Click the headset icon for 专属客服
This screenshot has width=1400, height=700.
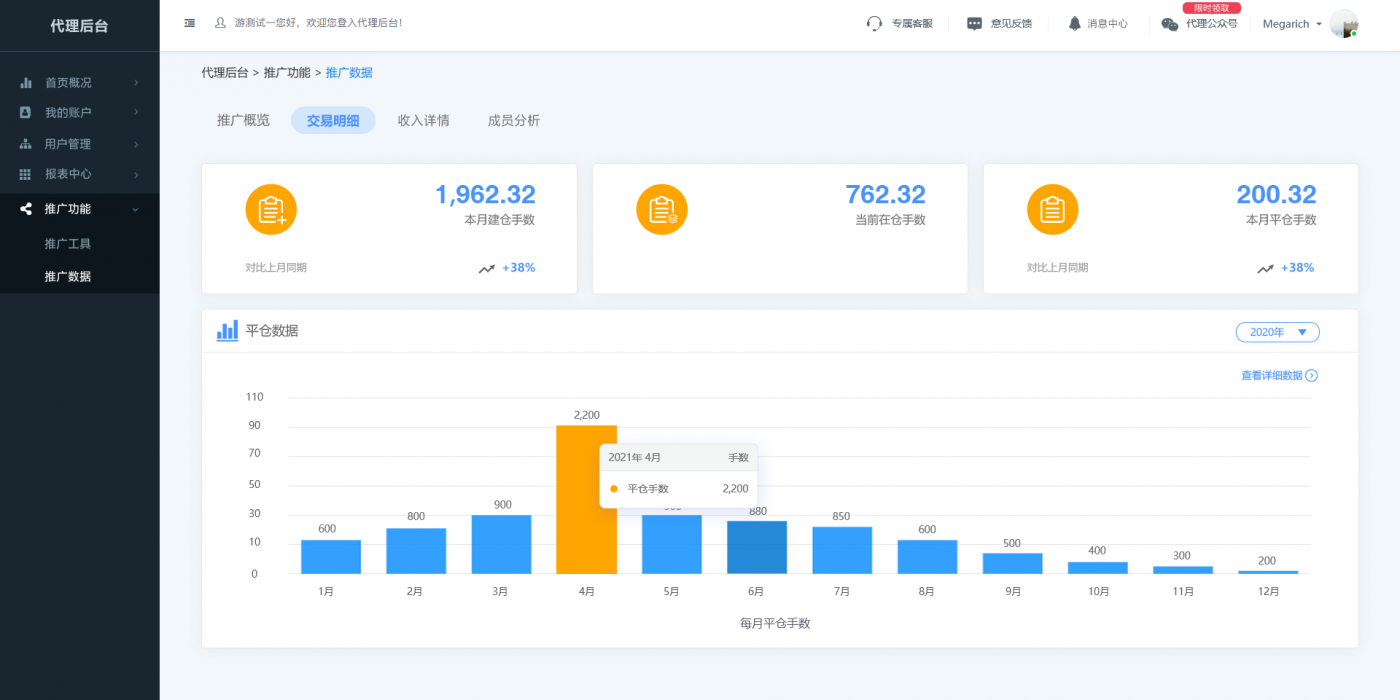click(874, 23)
